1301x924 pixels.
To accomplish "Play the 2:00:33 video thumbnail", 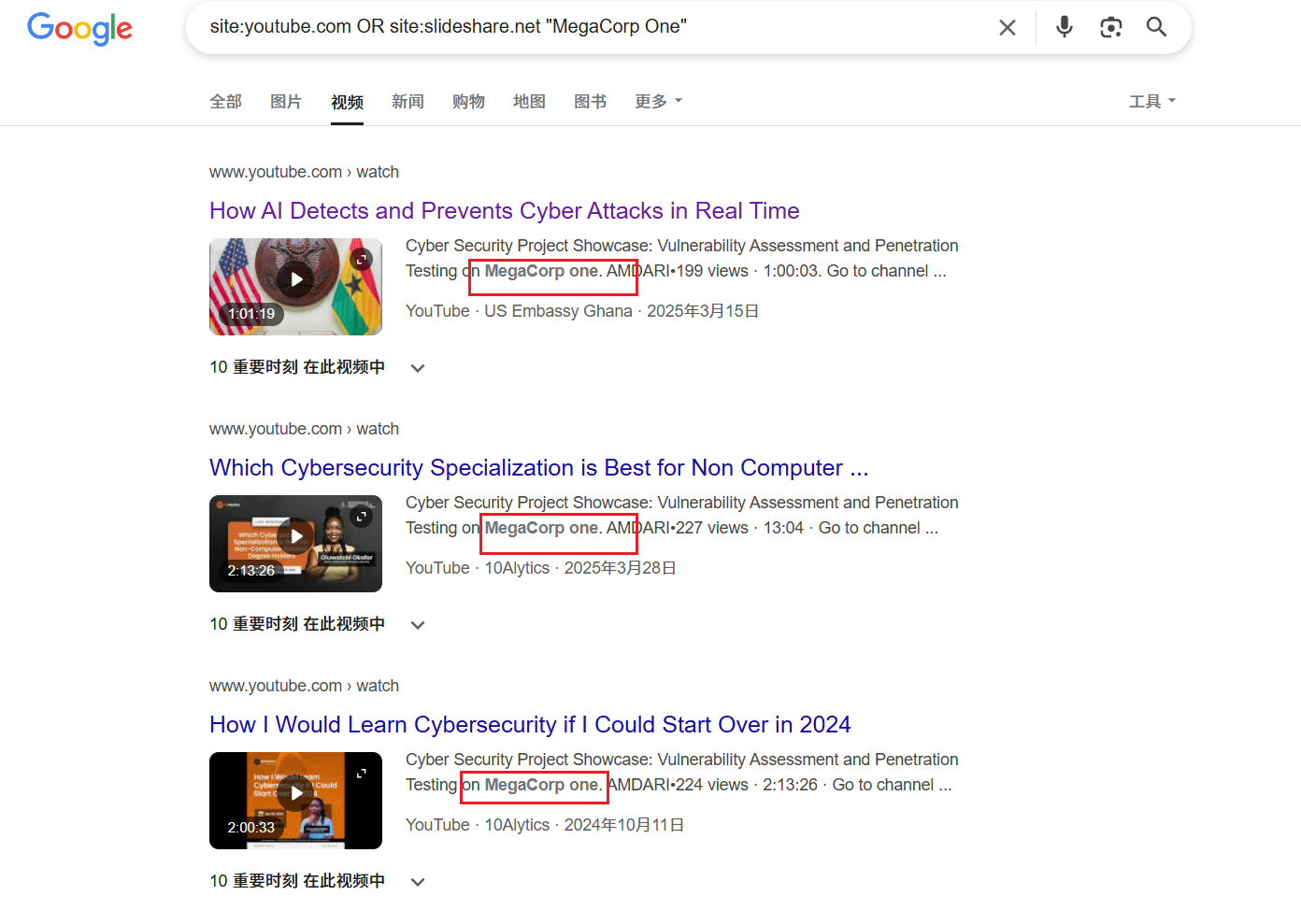I will pyautogui.click(x=295, y=801).
